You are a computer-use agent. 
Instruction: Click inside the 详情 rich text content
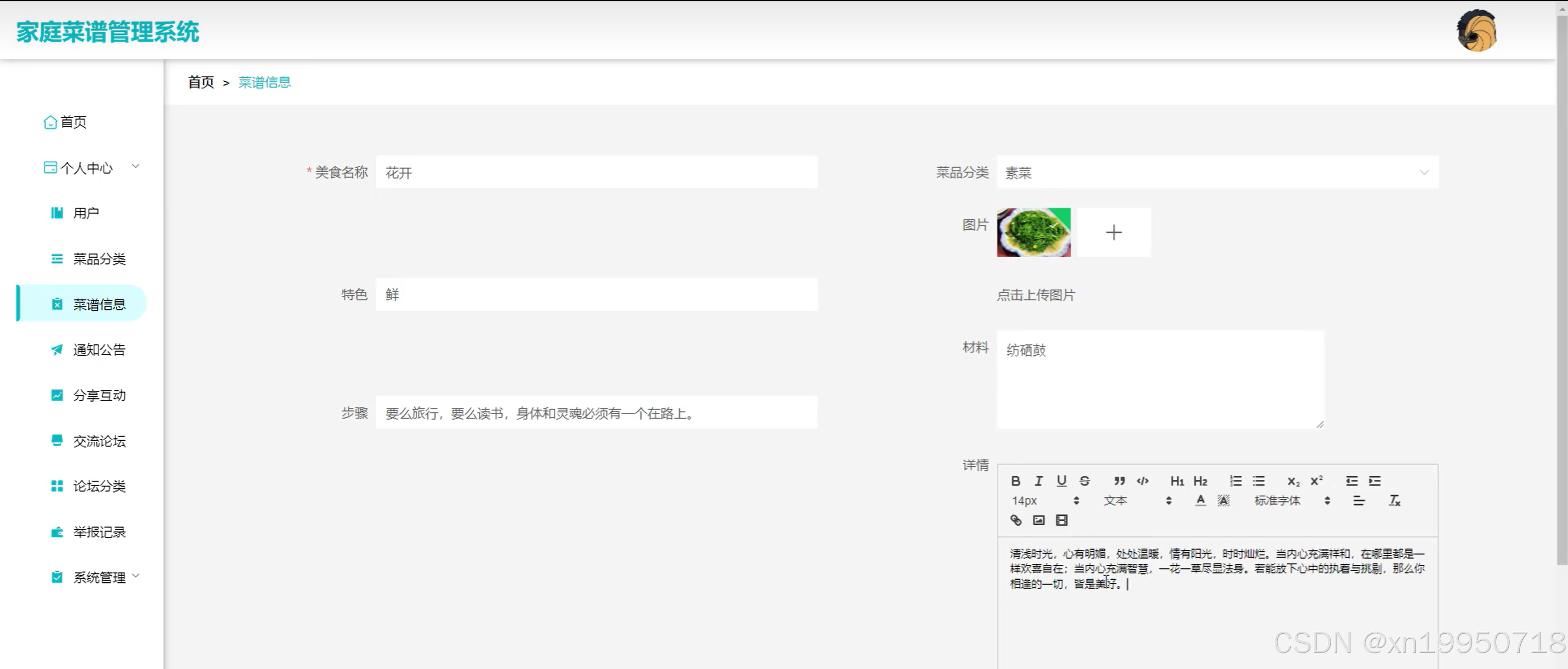click(1217, 603)
